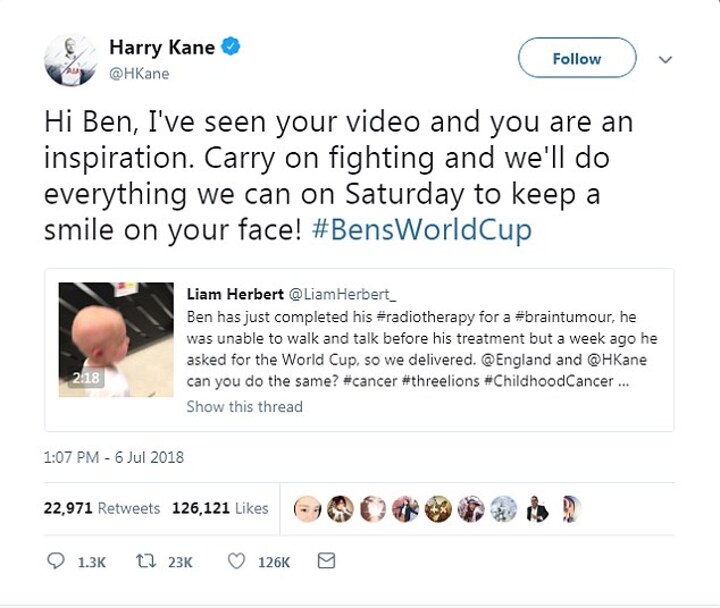
Task: View the 22,971 Retweets list
Action: (x=102, y=508)
